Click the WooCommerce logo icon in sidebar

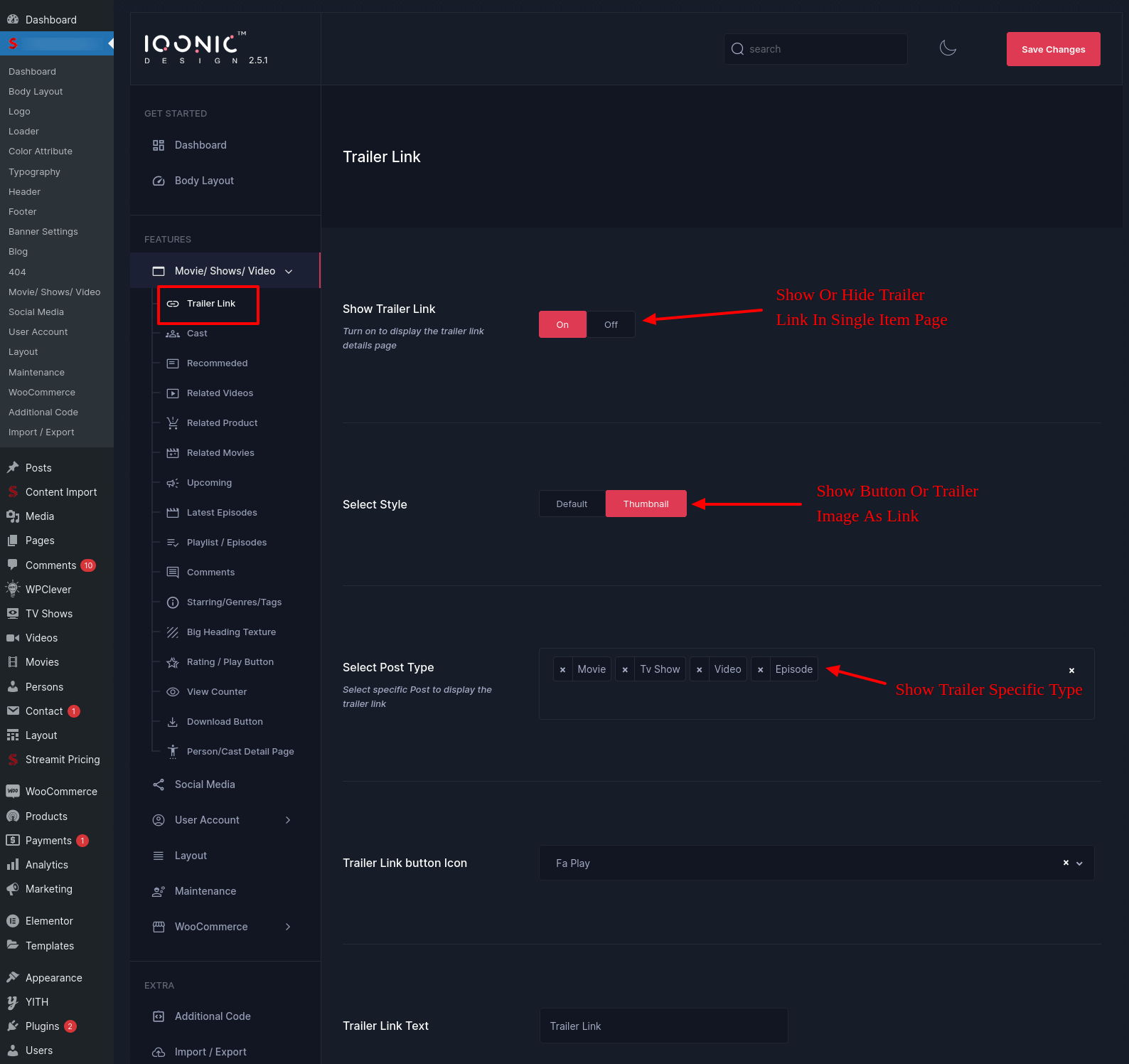[13, 792]
